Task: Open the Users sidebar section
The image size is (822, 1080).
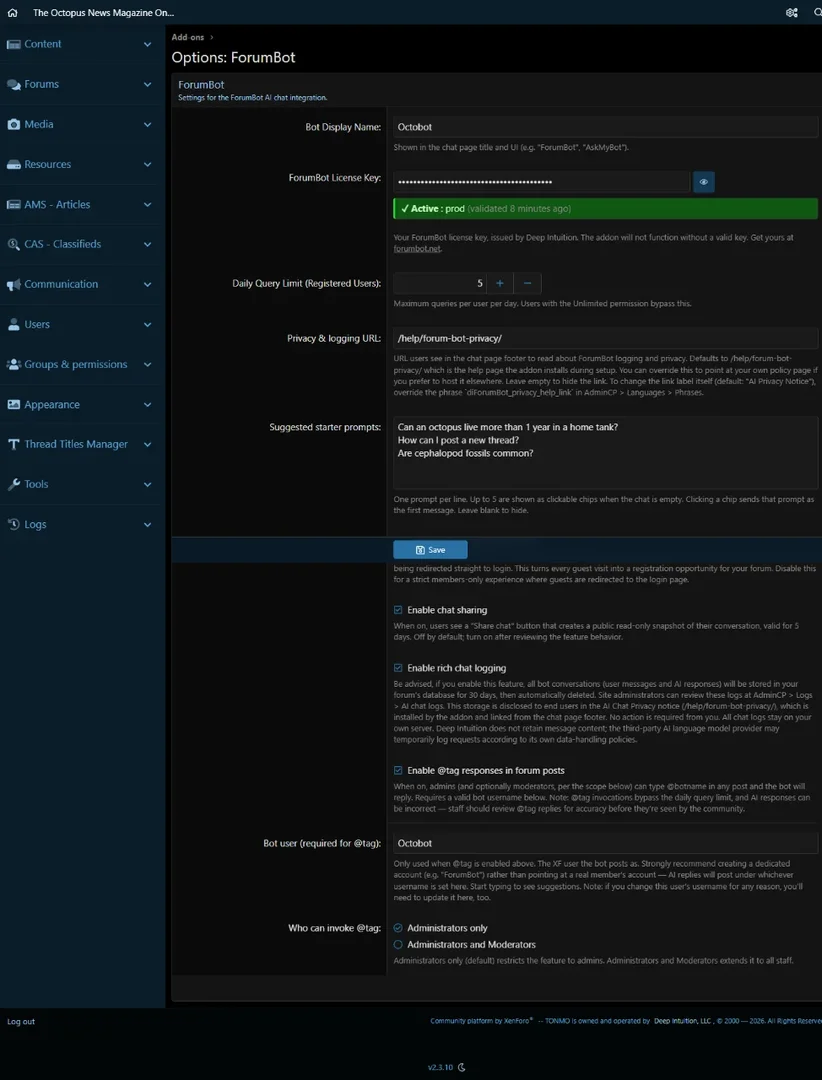Action: 37,324
